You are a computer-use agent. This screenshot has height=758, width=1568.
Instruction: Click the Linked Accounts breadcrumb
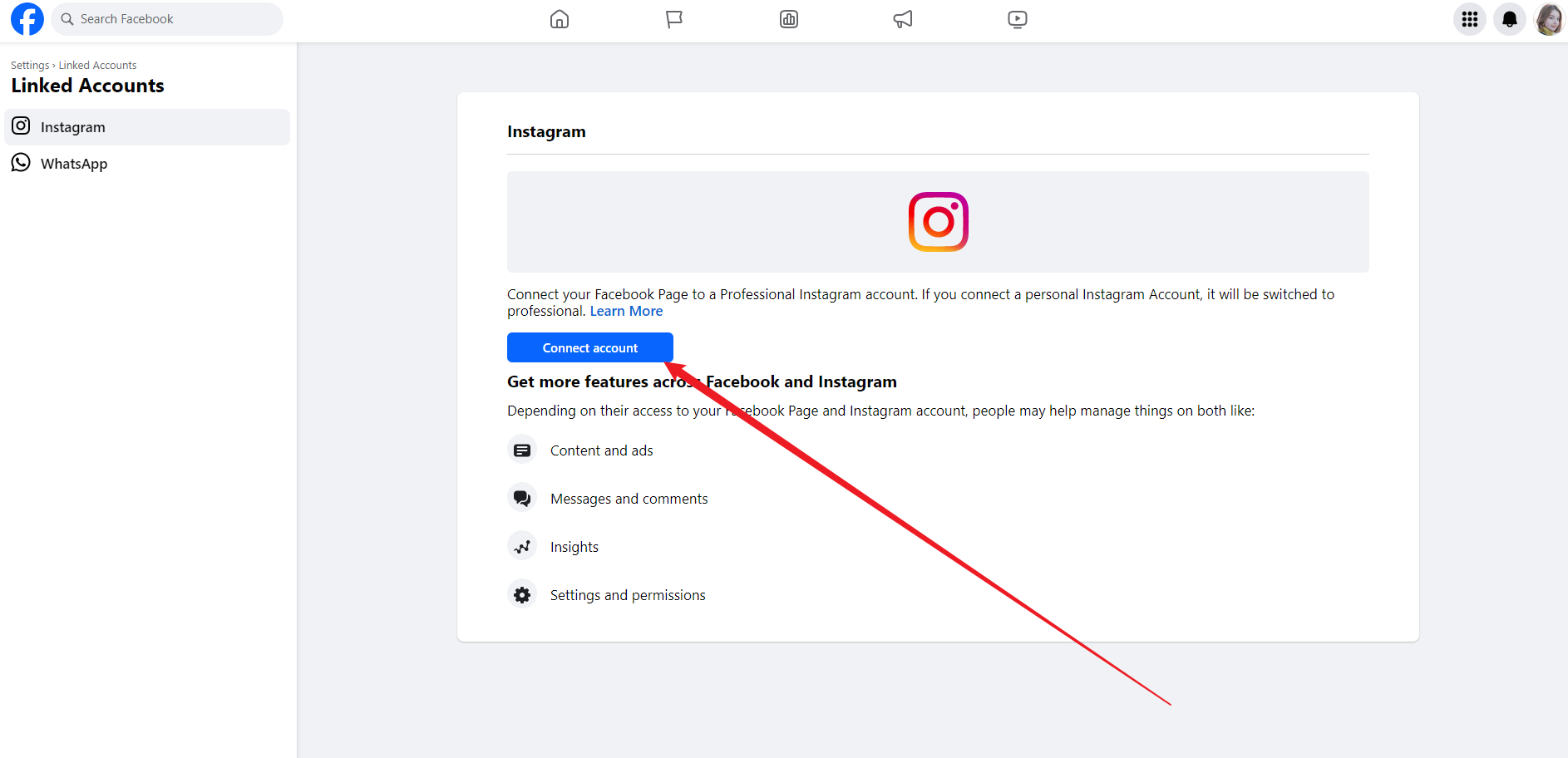(x=97, y=65)
